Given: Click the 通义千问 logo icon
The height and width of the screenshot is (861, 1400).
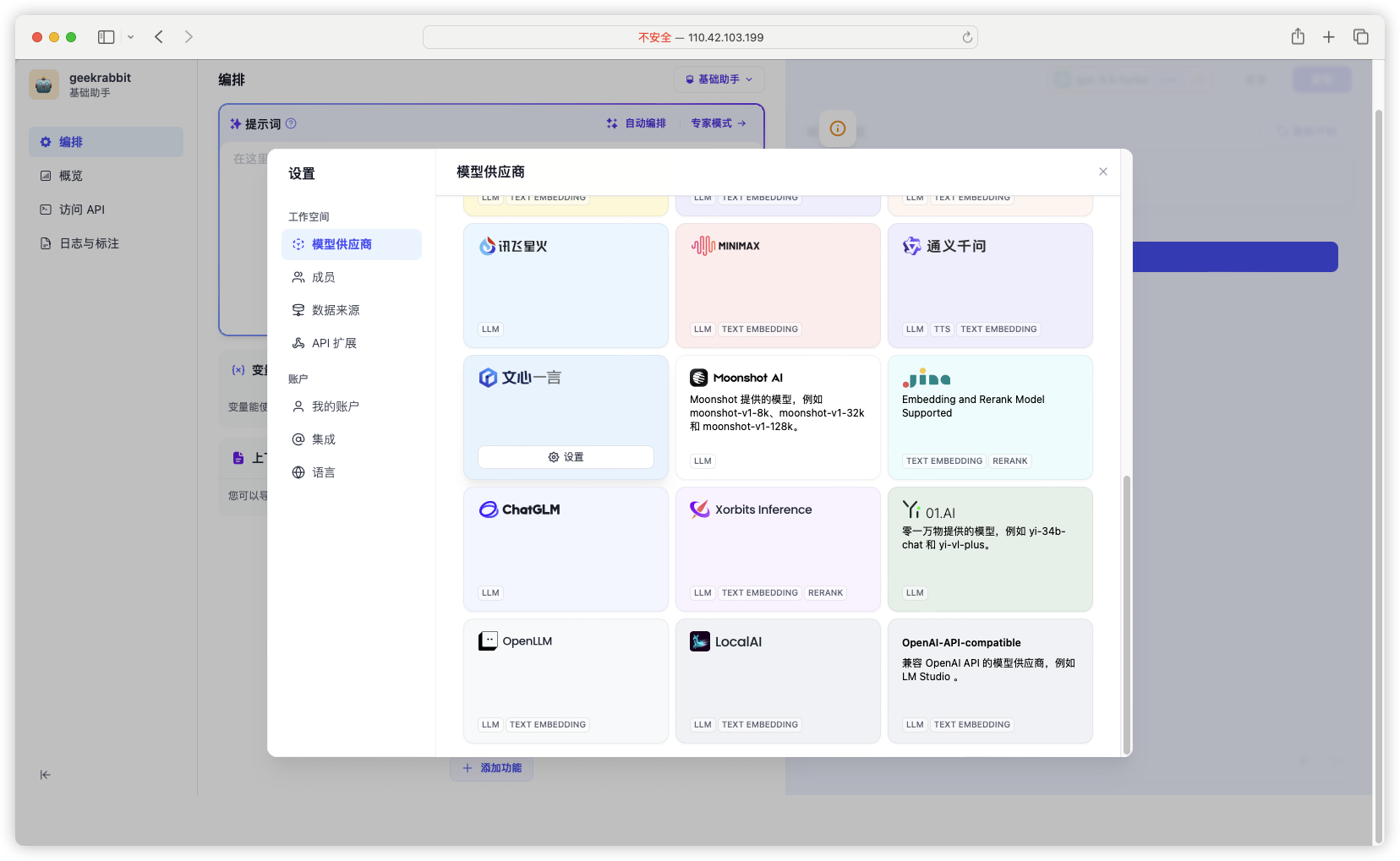Looking at the screenshot, I should (x=911, y=246).
